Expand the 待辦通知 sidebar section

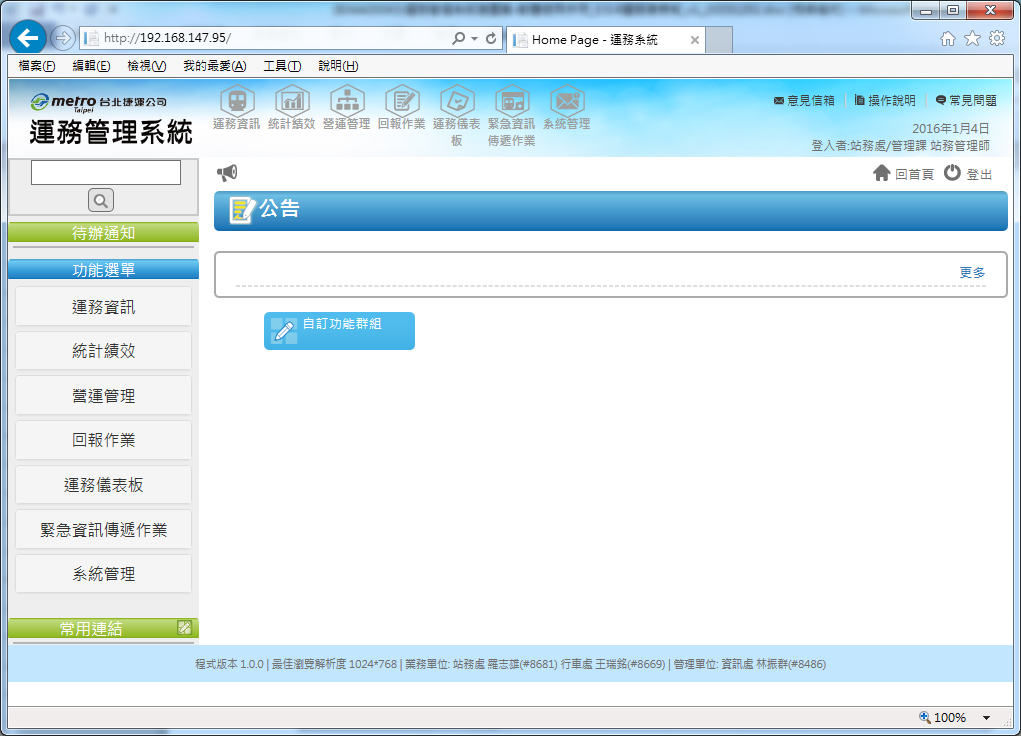pos(103,233)
